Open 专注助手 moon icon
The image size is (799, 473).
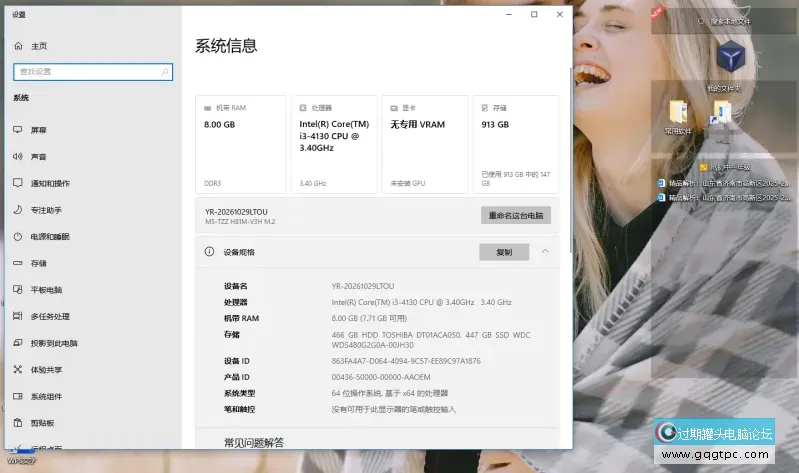[x=18, y=209]
